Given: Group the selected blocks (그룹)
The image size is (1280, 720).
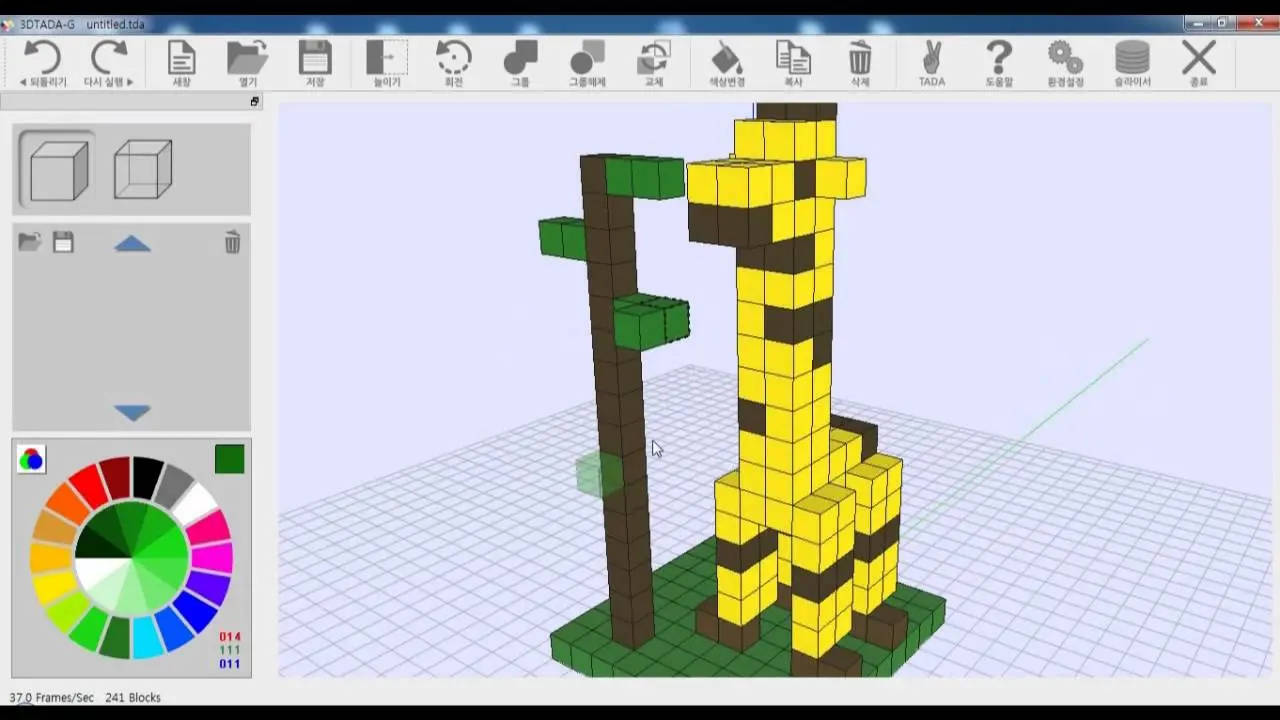Looking at the screenshot, I should tap(520, 63).
